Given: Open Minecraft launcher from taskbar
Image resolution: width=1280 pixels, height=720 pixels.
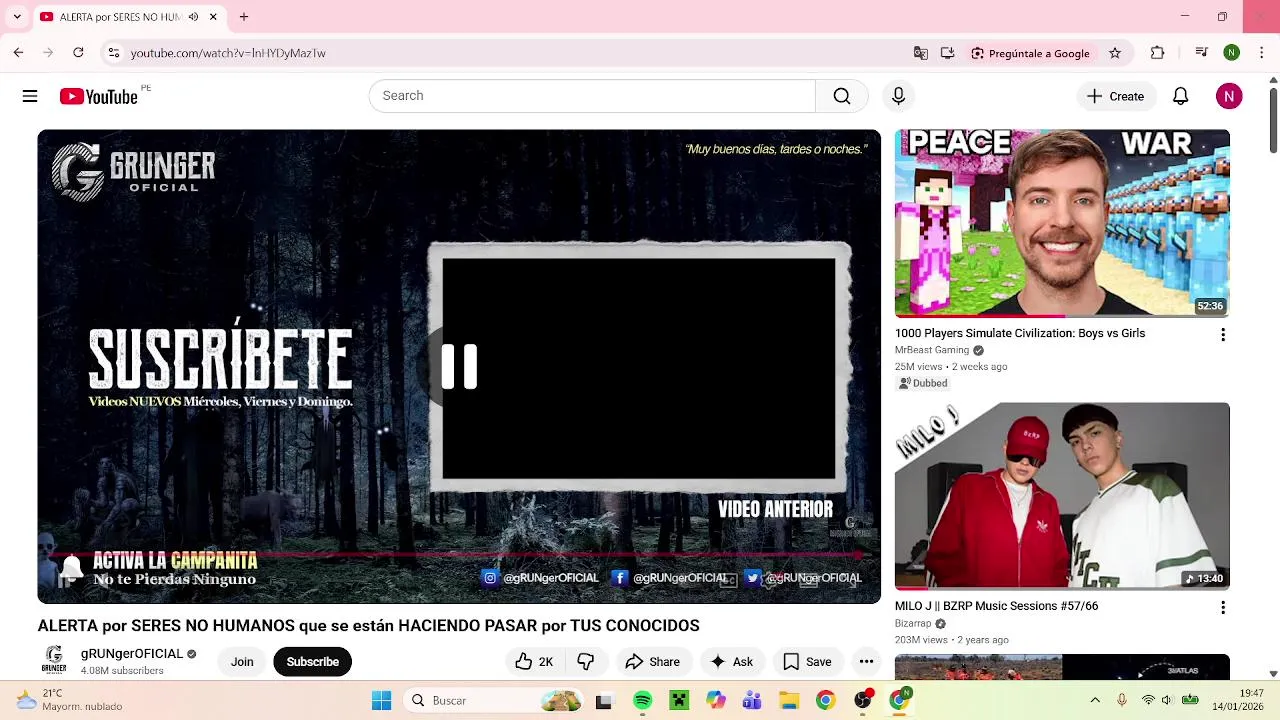Looking at the screenshot, I should [679, 701].
